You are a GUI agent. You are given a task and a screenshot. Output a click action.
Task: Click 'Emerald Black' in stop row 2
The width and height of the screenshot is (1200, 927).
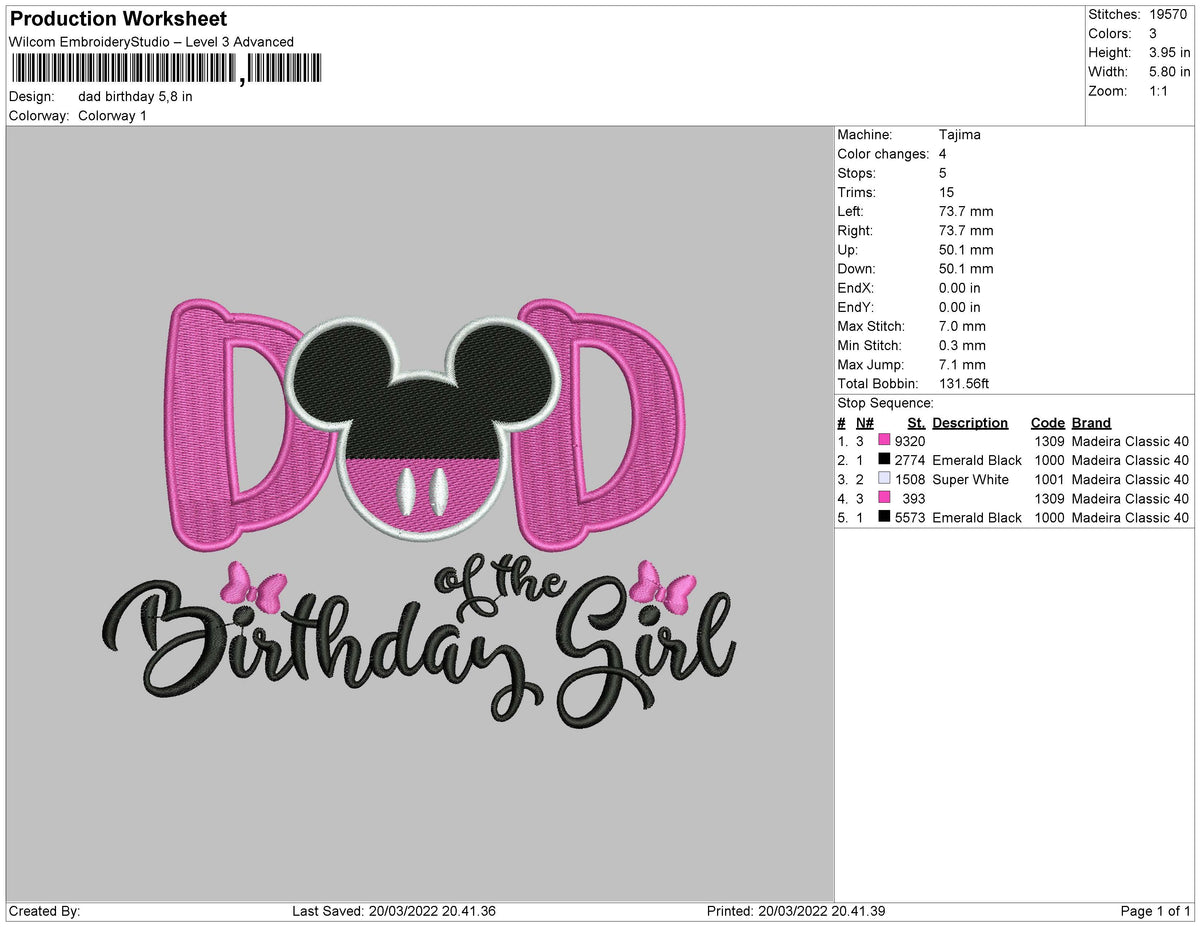977,460
